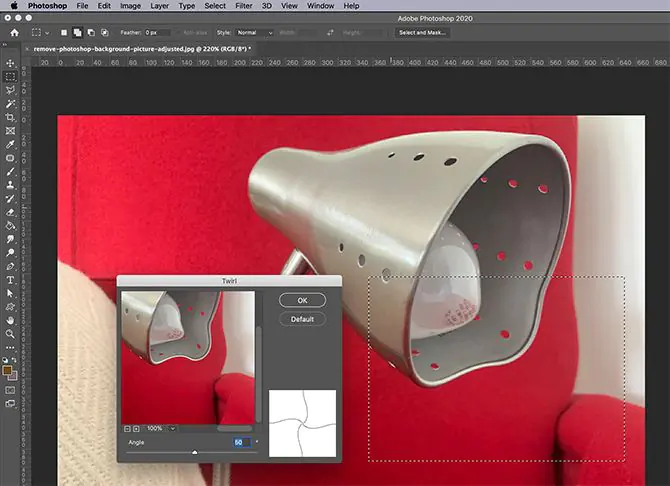This screenshot has width=670, height=486.
Task: Click Default in the Twirl dialog
Action: (303, 319)
